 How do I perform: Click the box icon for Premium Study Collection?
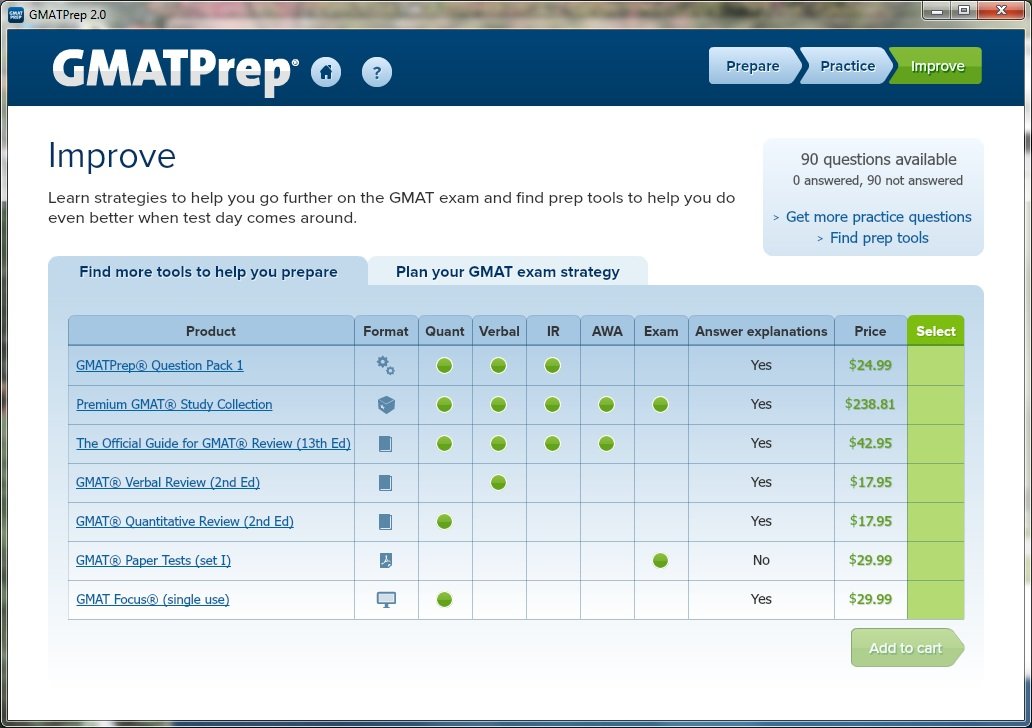(386, 405)
